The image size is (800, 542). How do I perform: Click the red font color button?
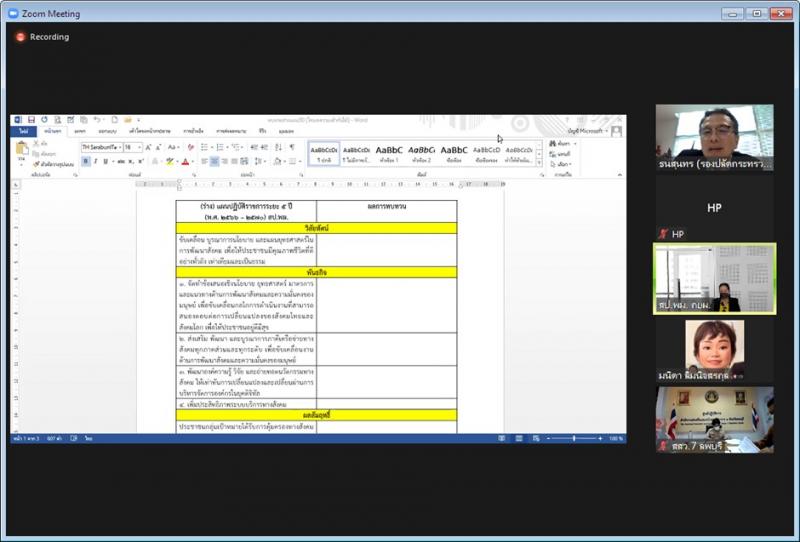185,161
